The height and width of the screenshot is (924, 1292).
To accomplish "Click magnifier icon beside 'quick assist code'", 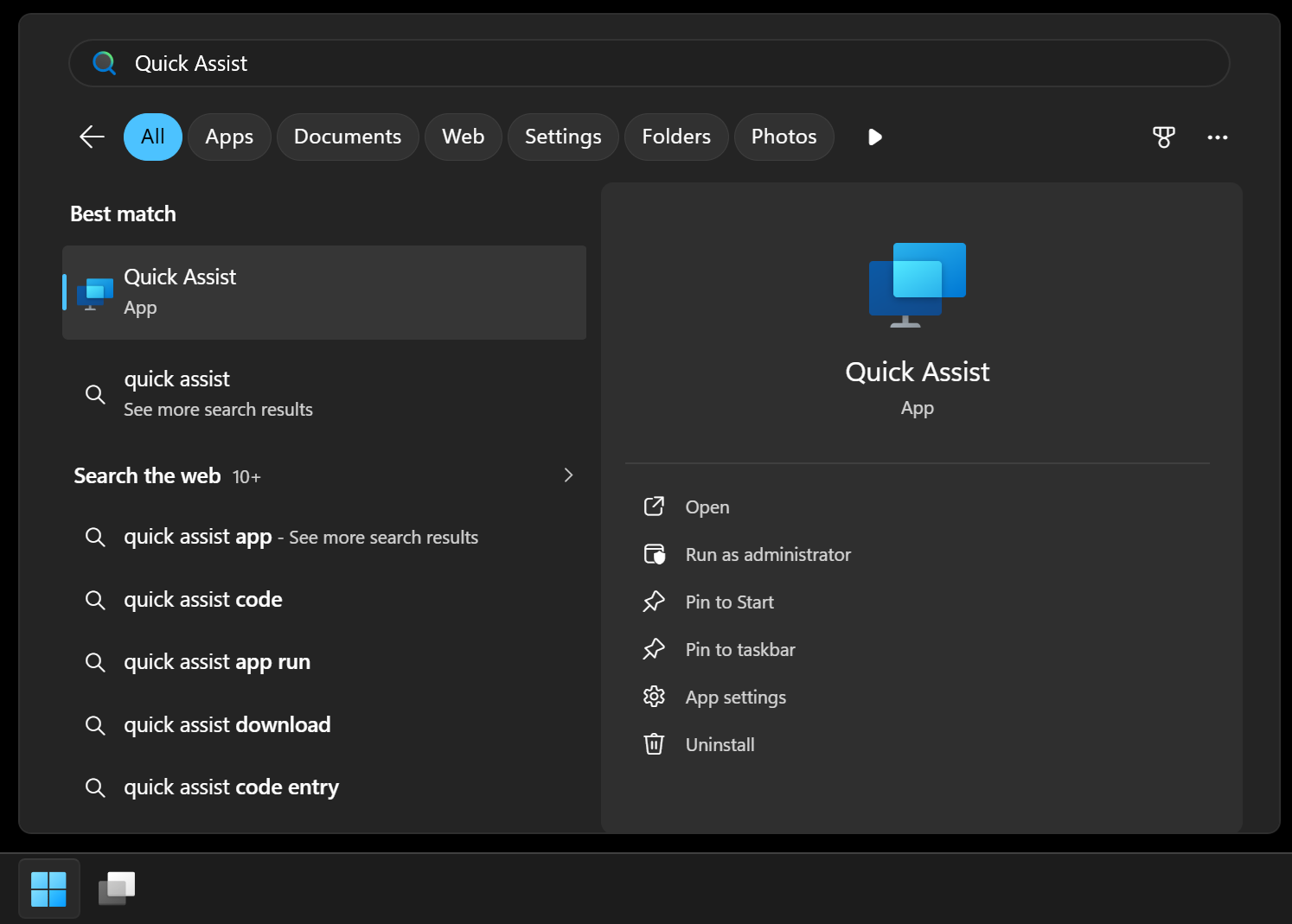I will click(95, 600).
